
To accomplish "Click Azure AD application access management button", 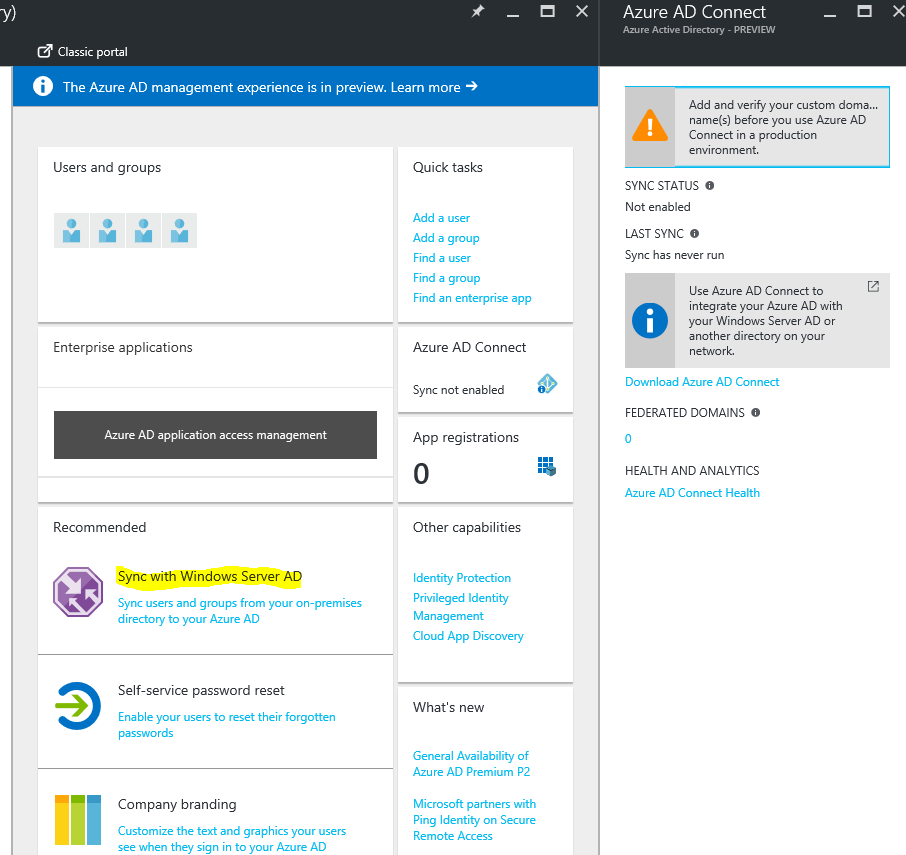I will 216,435.
